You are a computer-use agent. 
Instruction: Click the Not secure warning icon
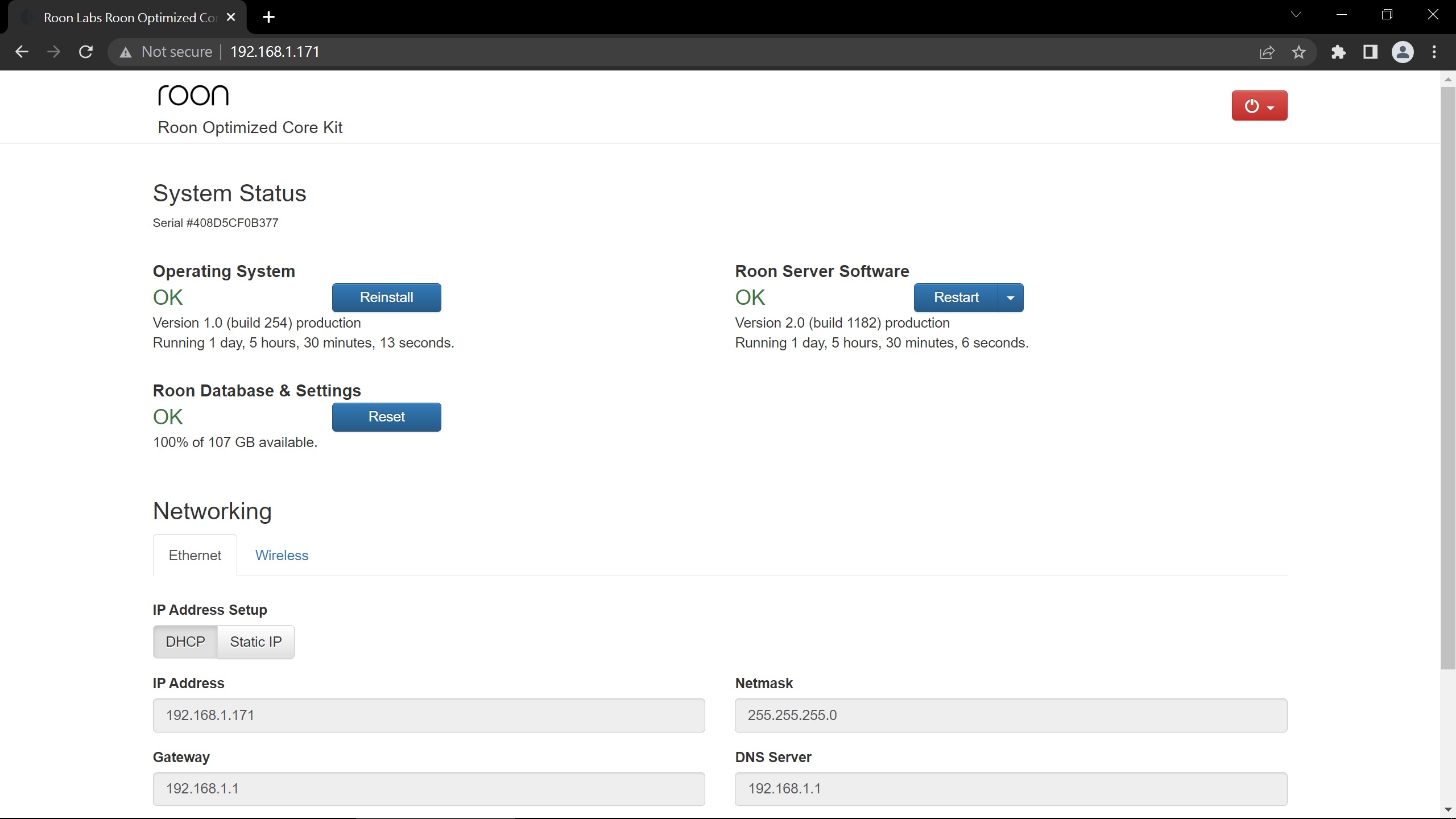tap(126, 52)
